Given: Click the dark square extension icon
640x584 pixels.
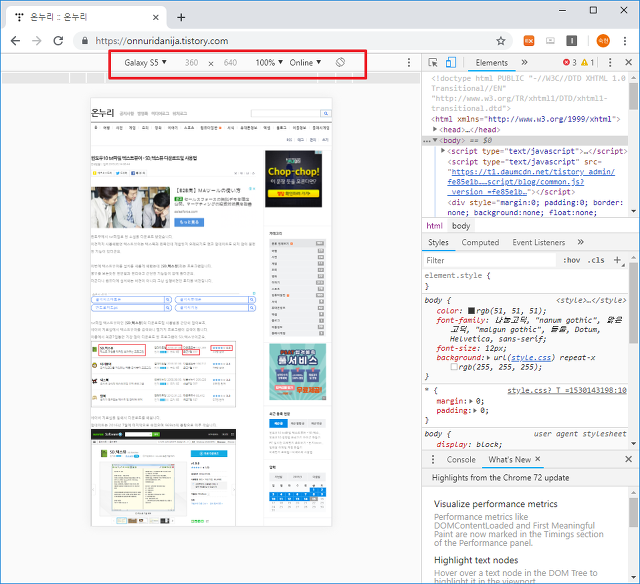Looking at the screenshot, I should pyautogui.click(x=571, y=40).
